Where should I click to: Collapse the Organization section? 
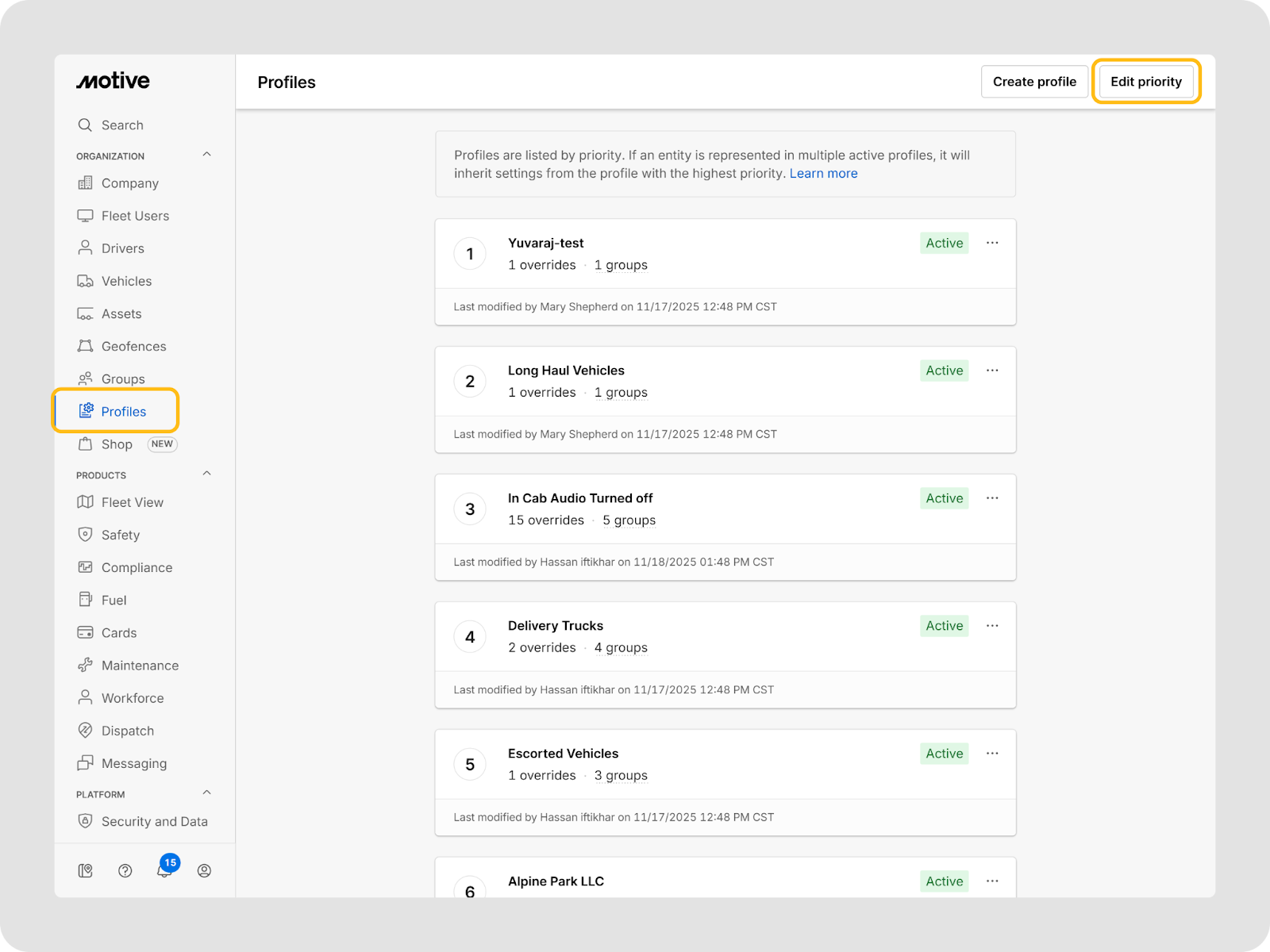pos(207,155)
